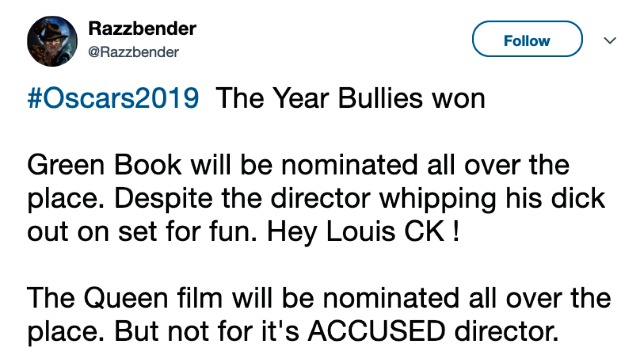The image size is (640, 363).
Task: Click "But not for it's" phrase
Action: [x=207, y=331]
